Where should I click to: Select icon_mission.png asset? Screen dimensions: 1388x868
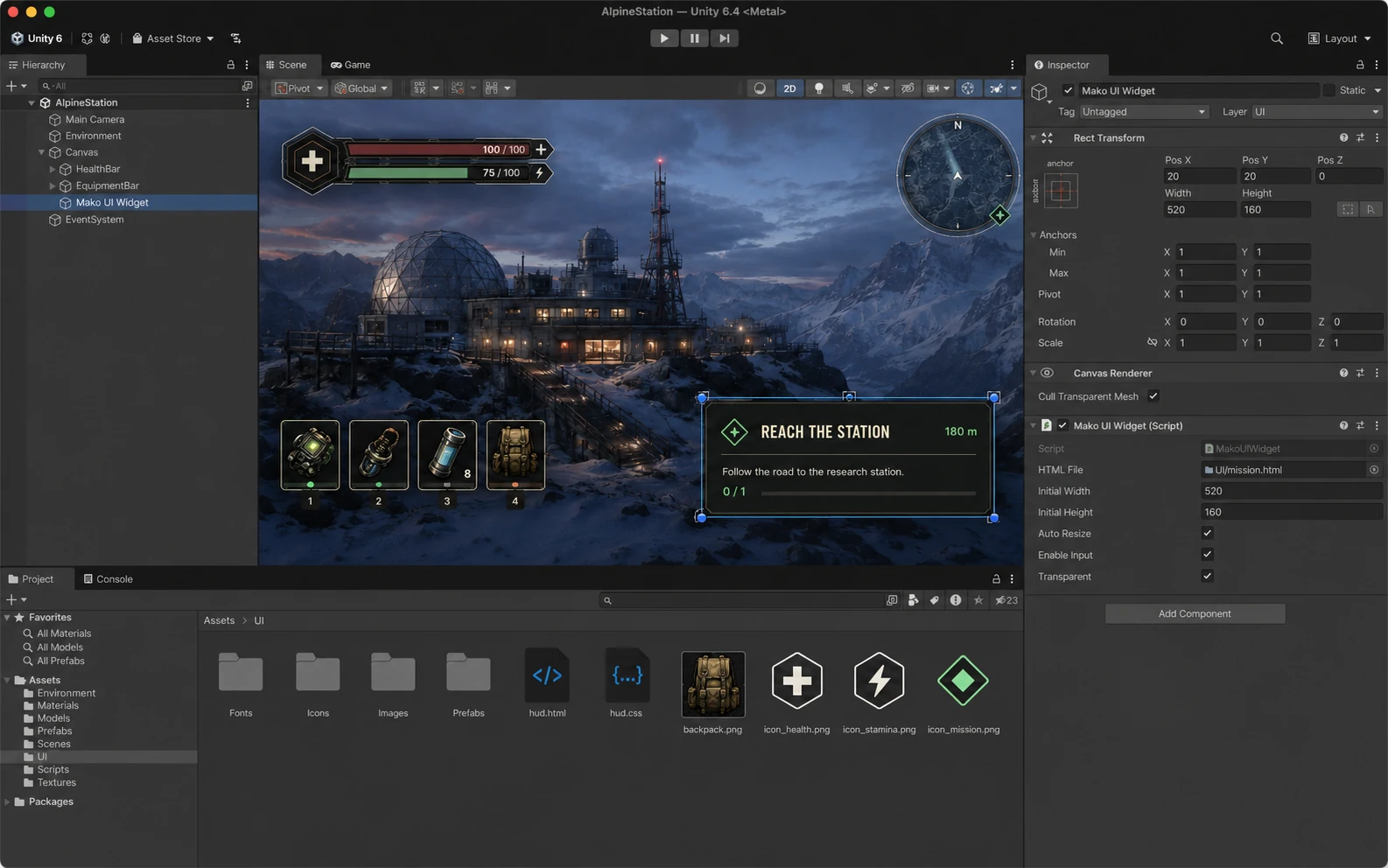click(x=963, y=691)
